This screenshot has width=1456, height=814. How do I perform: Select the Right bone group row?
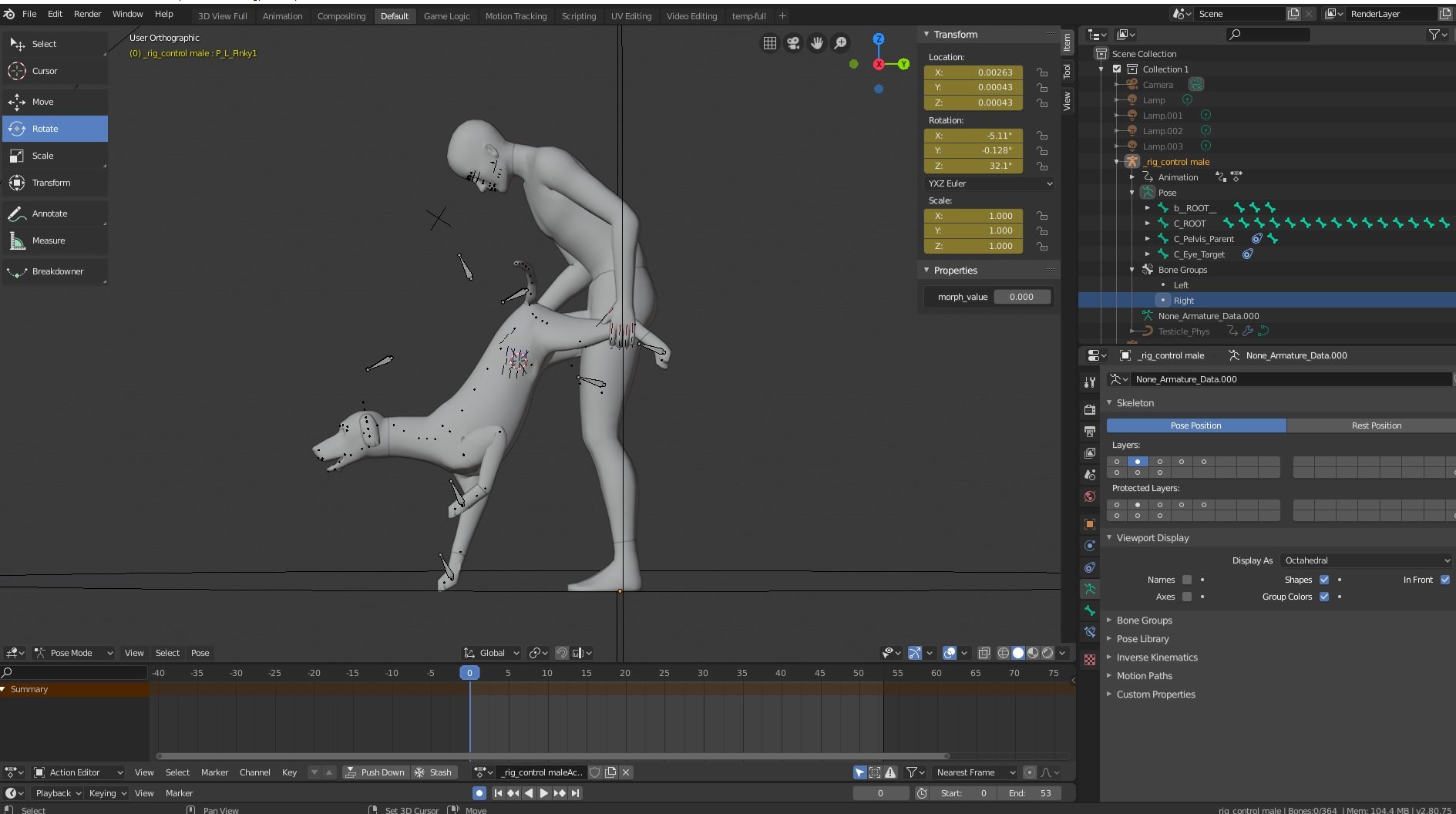click(1266, 301)
